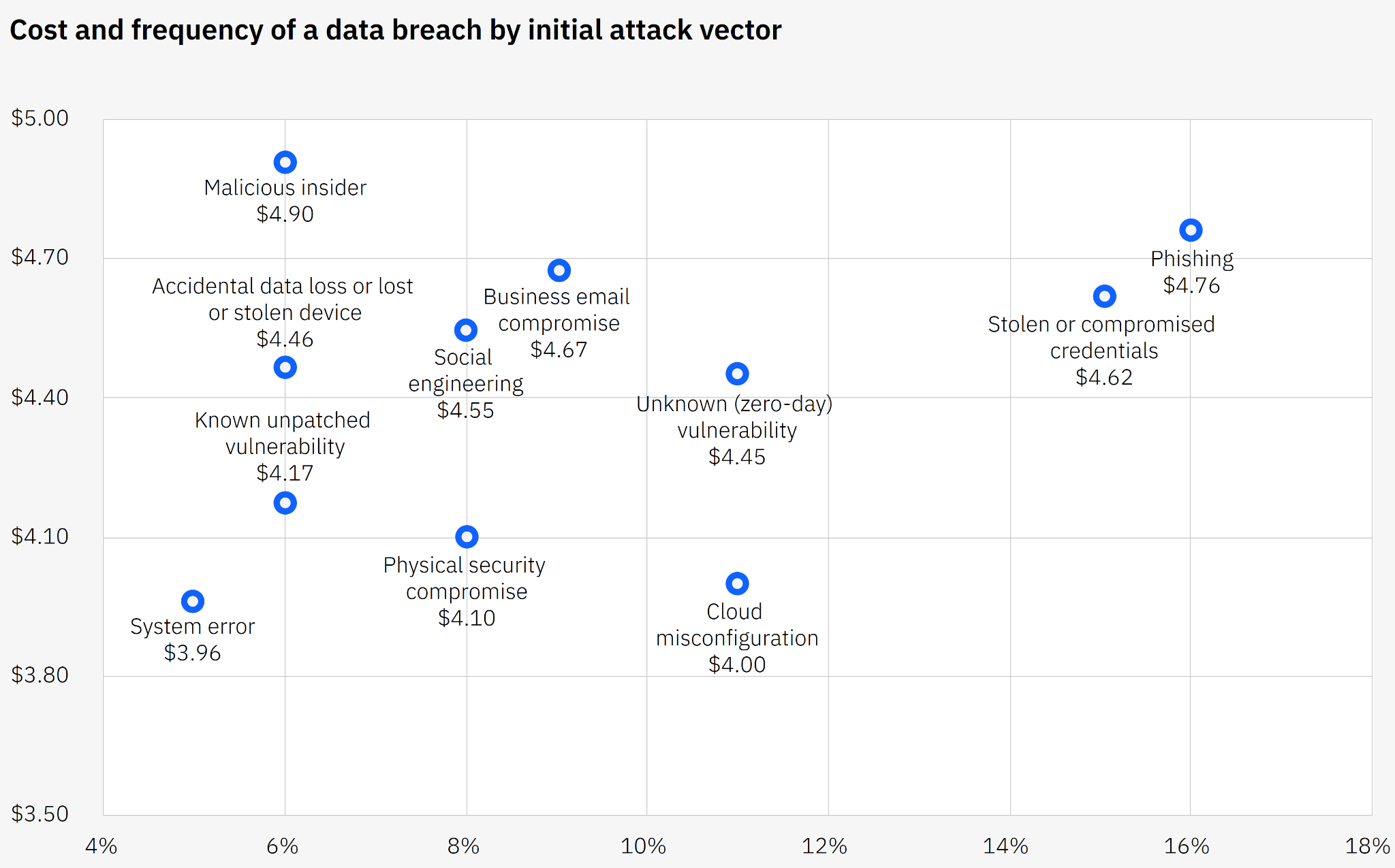Click the 10% x-axis tick label
This screenshot has width=1395, height=868.
(x=643, y=846)
